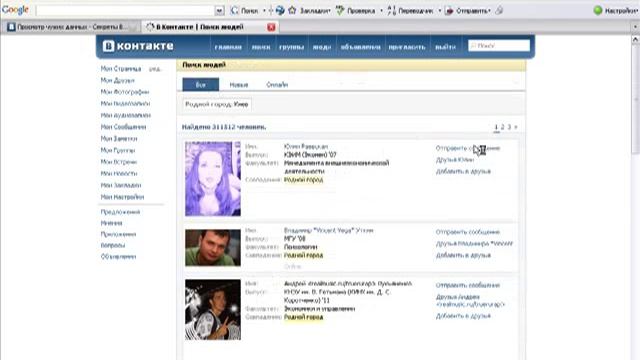Open Мнения in the sidebar

click(111, 223)
